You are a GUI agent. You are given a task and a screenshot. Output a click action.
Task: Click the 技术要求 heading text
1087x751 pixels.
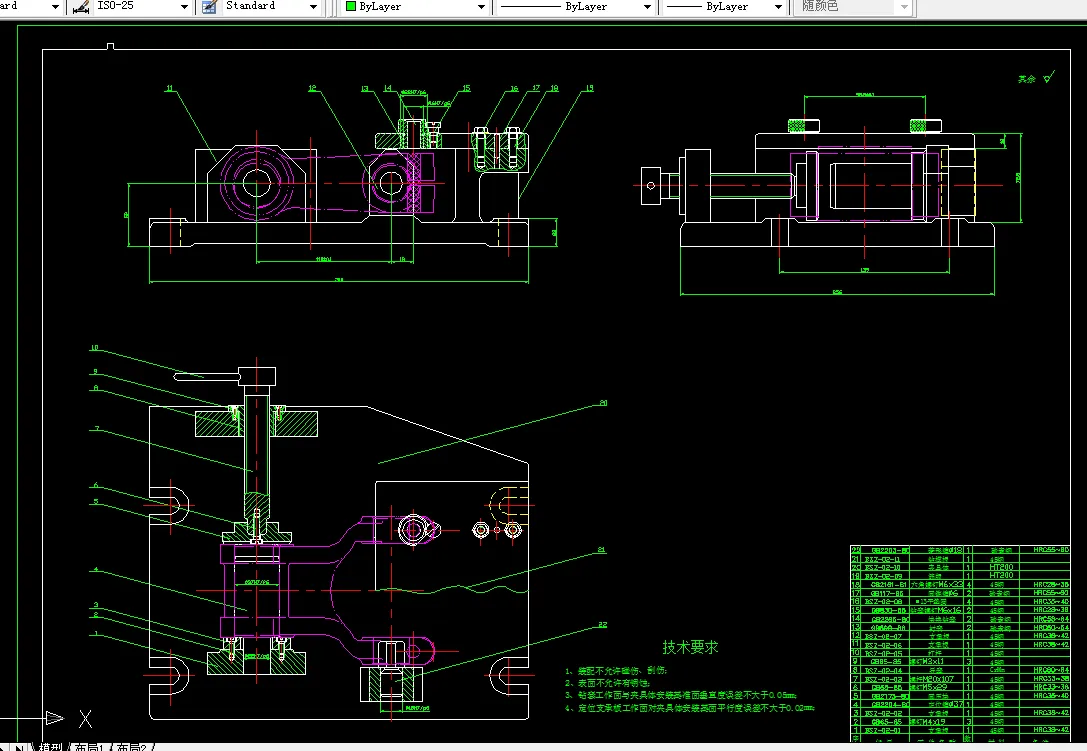[x=690, y=647]
